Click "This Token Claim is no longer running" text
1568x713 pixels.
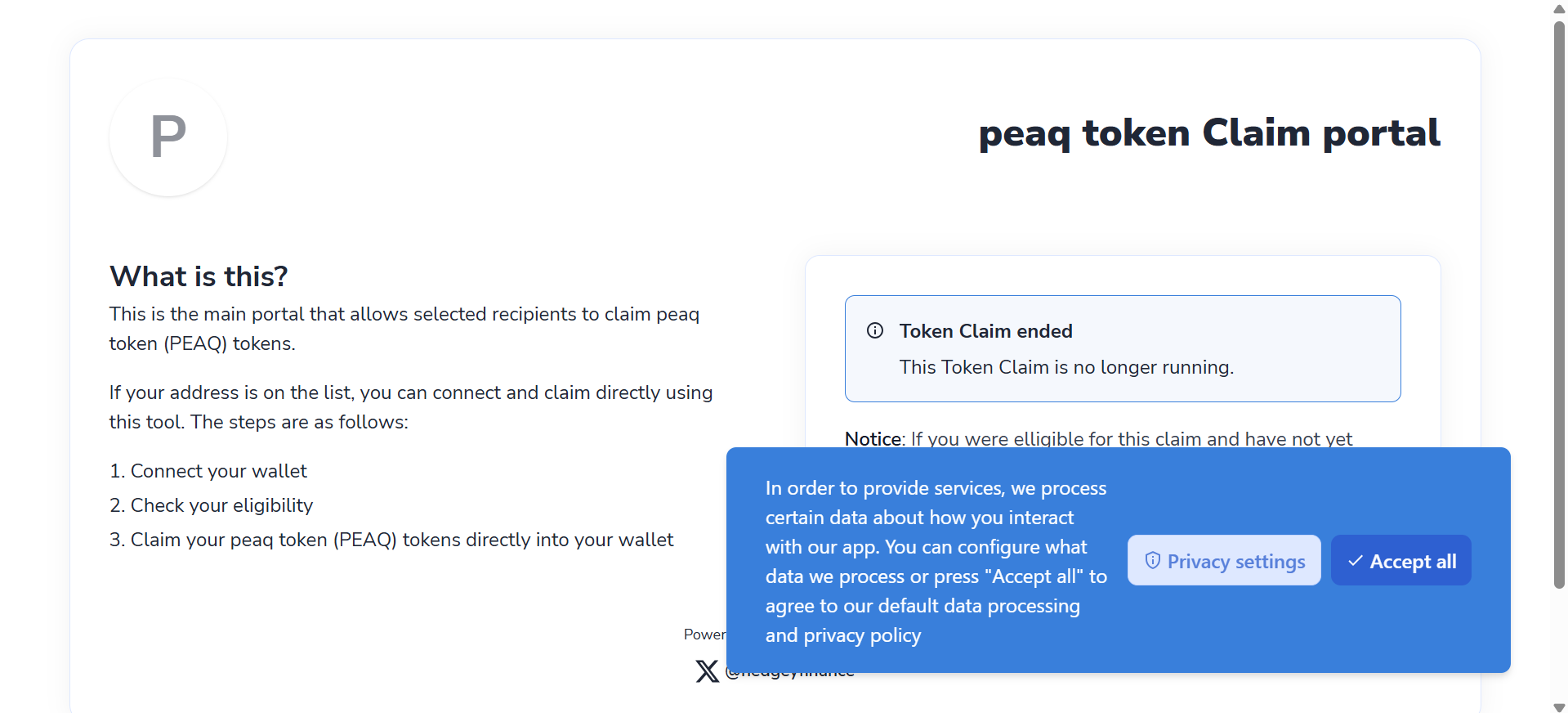[x=1066, y=367]
